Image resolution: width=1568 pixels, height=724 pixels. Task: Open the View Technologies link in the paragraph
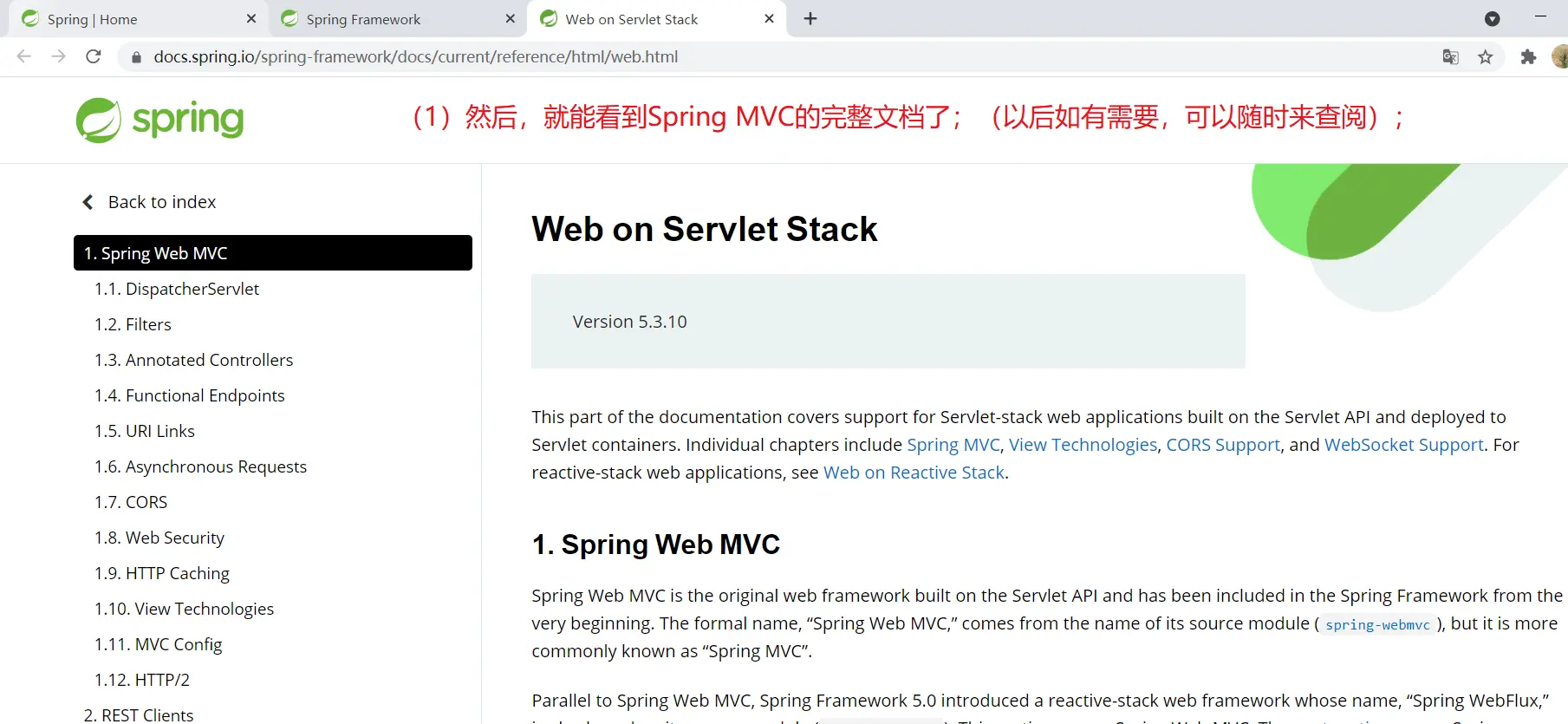pyautogui.click(x=1083, y=445)
